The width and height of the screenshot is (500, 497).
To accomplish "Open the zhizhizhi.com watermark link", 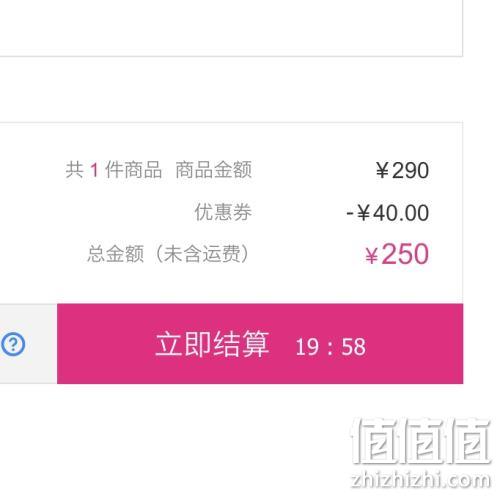I will [421, 479].
